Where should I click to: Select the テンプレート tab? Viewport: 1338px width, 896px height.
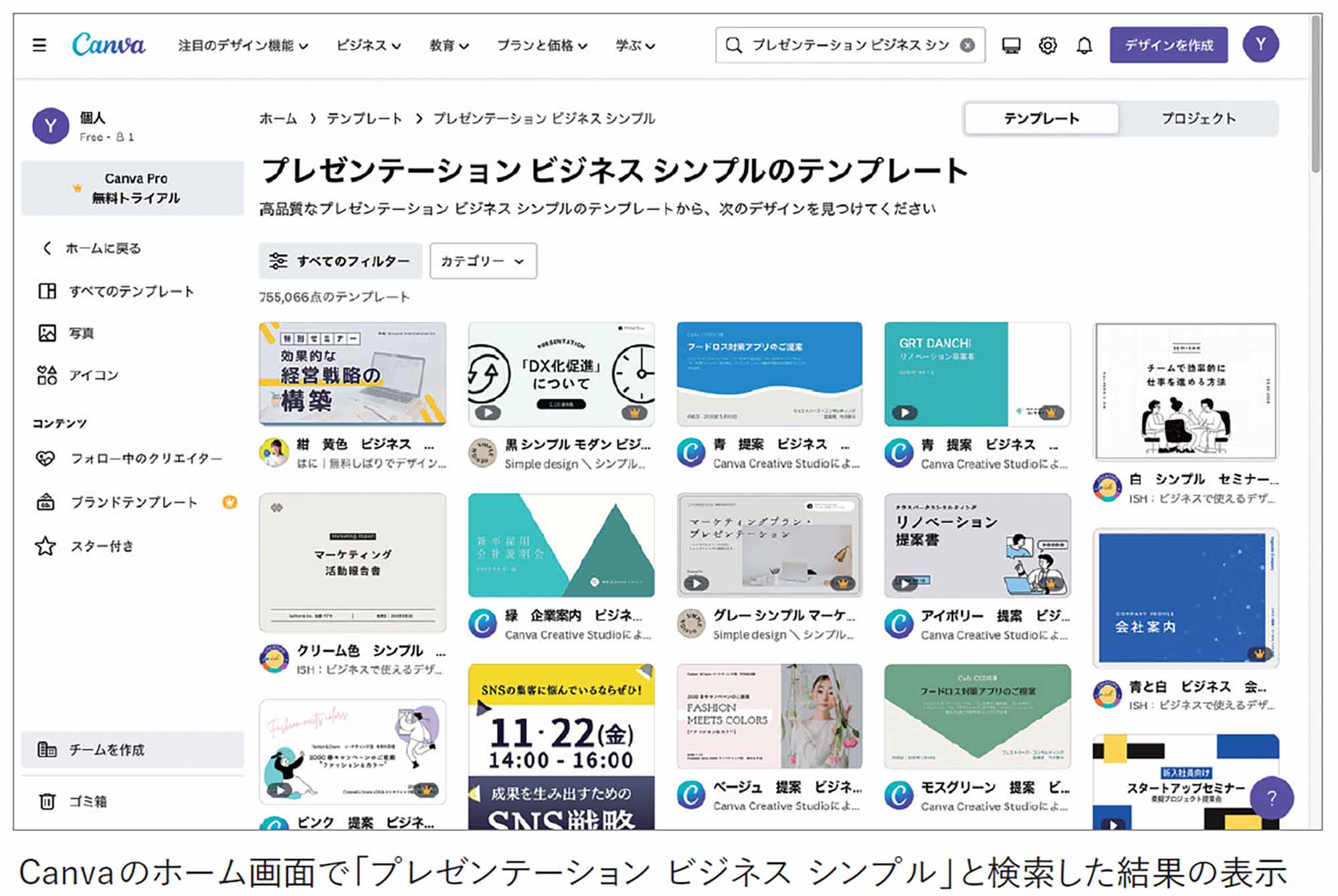(1042, 118)
